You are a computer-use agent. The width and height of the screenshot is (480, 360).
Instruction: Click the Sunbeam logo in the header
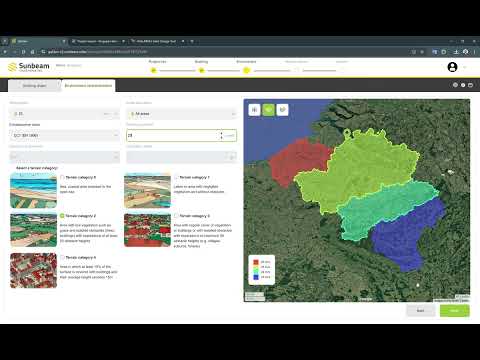click(29, 67)
